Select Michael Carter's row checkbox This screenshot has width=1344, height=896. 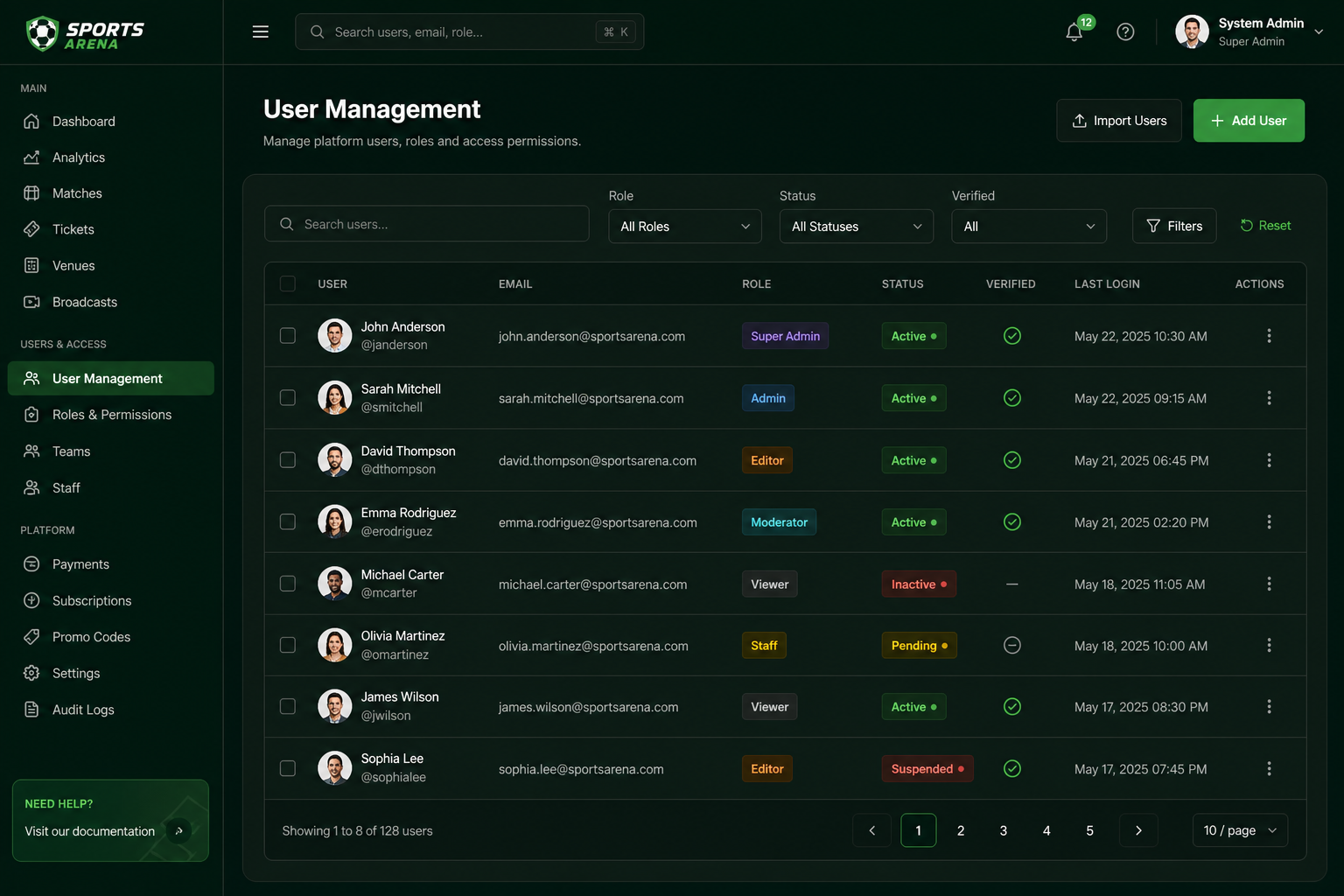pyautogui.click(x=287, y=584)
